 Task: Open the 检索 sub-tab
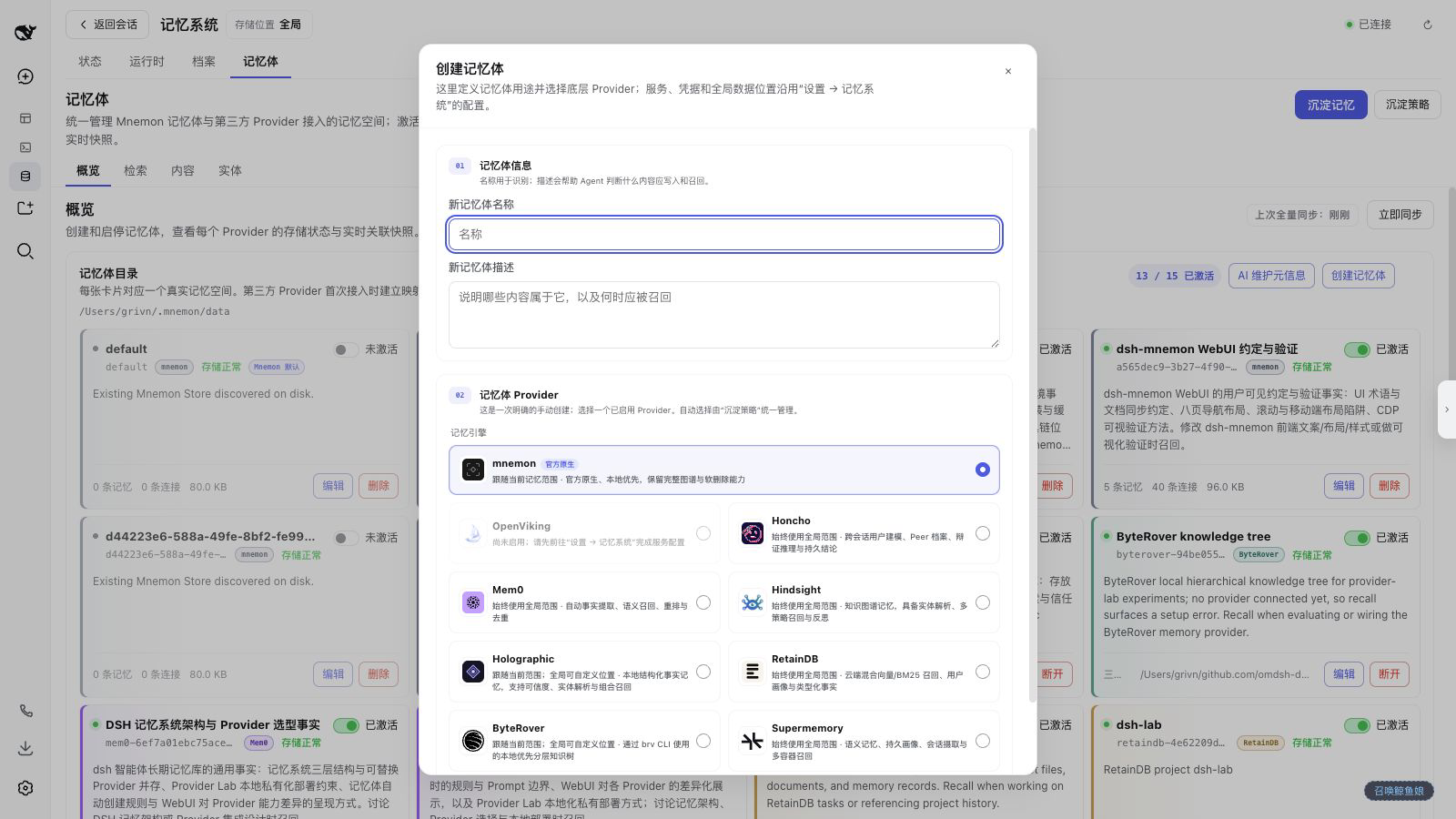(x=136, y=170)
